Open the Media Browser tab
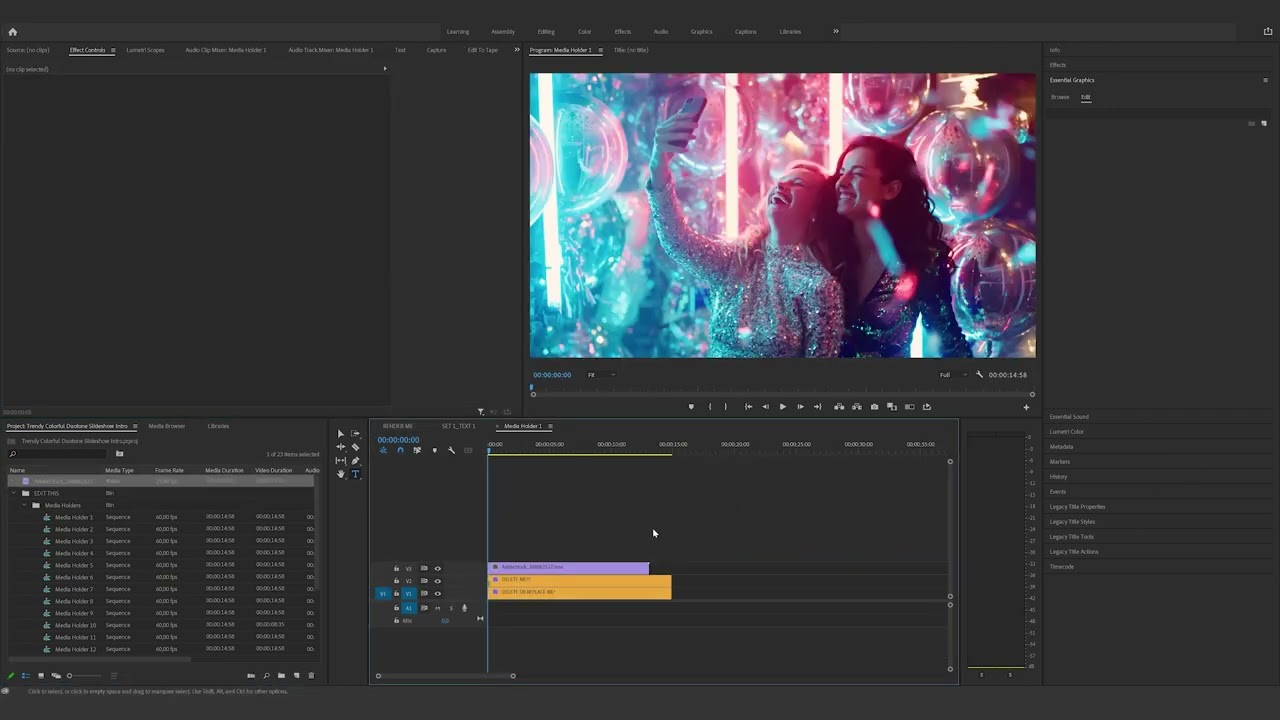 167,426
